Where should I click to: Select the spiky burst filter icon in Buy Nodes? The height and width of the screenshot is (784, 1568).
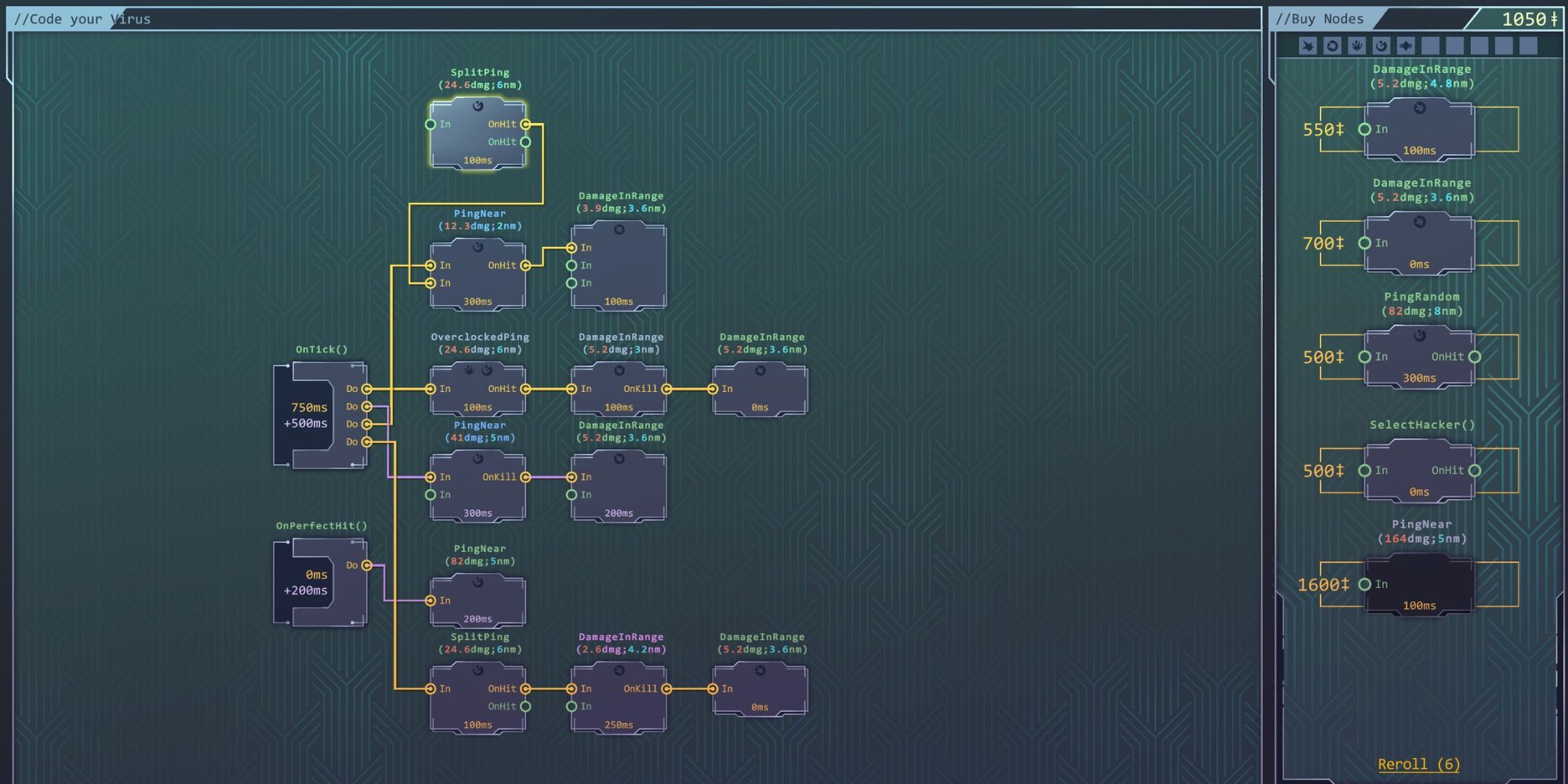[x=1308, y=46]
